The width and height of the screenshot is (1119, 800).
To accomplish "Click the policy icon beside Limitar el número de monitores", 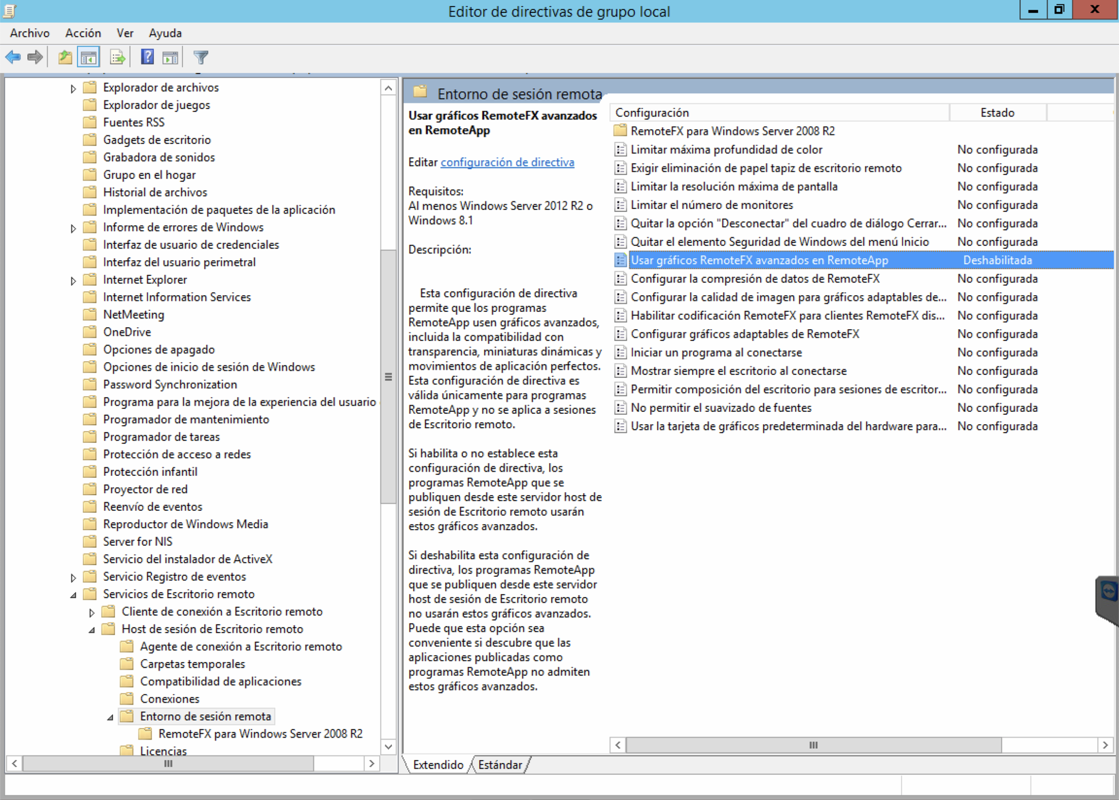I will coord(621,205).
